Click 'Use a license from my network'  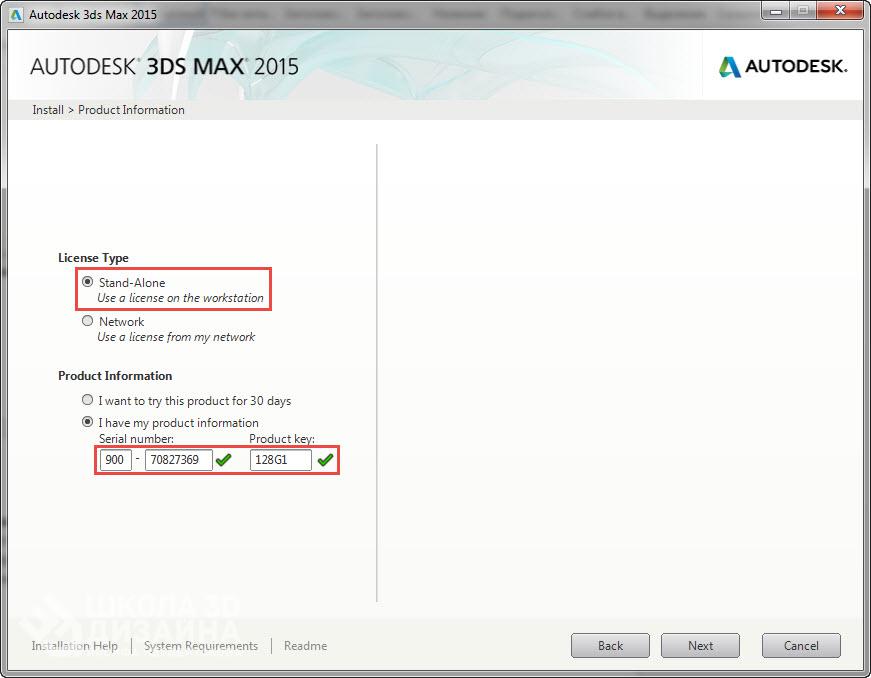pyautogui.click(x=176, y=337)
